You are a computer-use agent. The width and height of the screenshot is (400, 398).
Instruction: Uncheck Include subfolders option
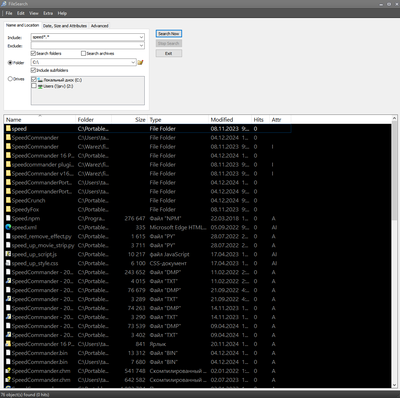33,70
